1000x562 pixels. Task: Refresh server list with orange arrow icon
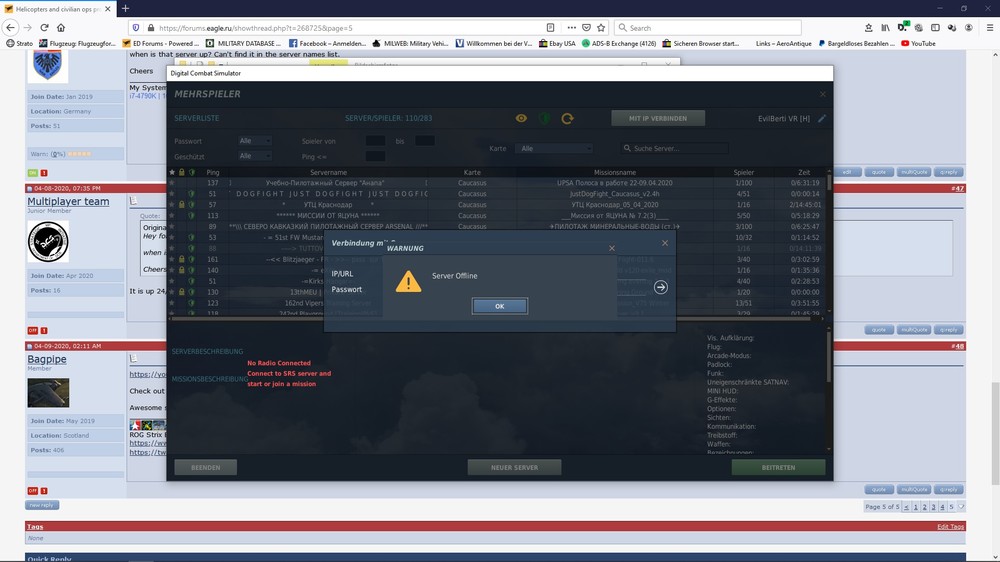pos(567,118)
